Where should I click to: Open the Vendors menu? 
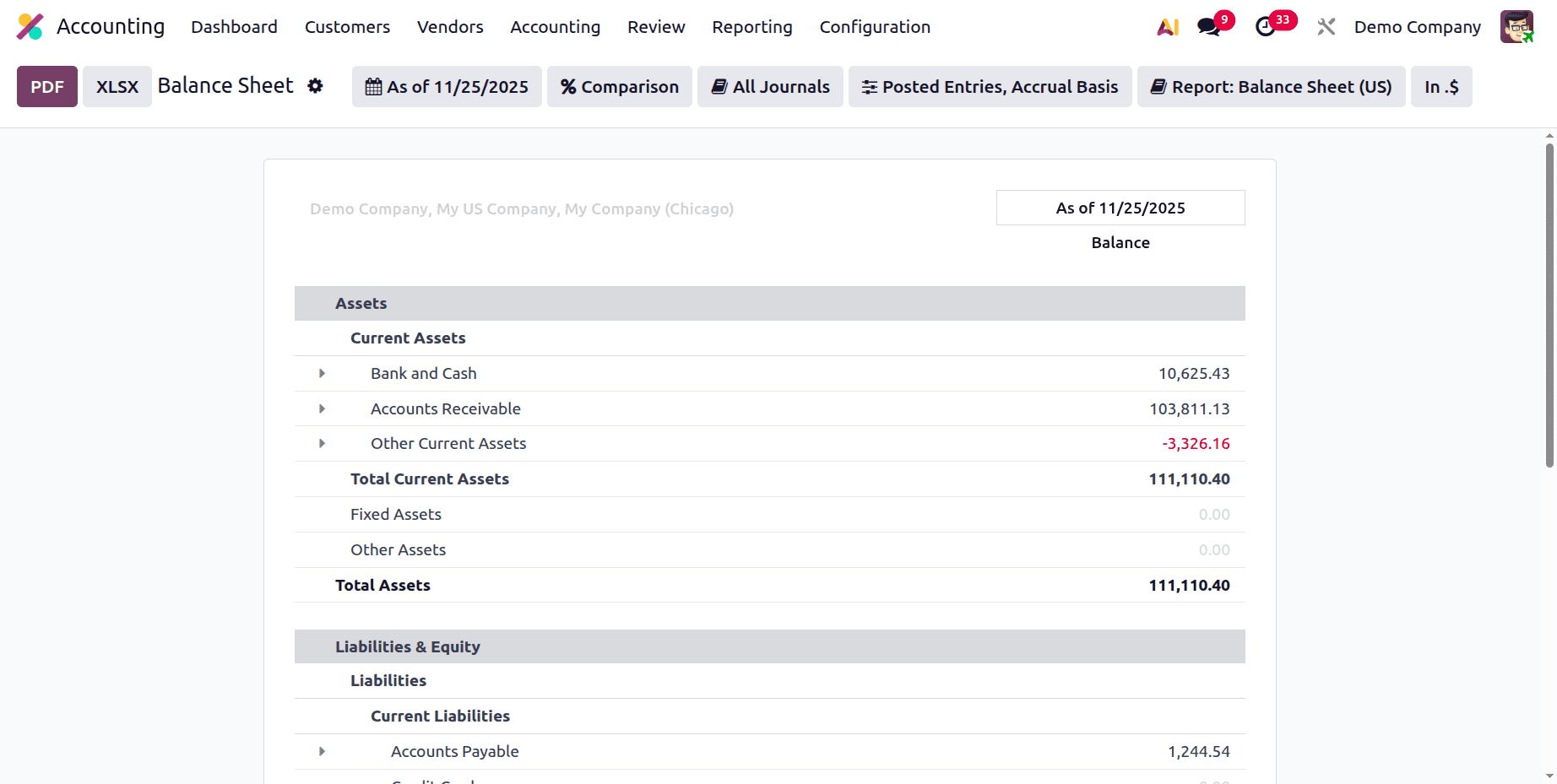[450, 27]
